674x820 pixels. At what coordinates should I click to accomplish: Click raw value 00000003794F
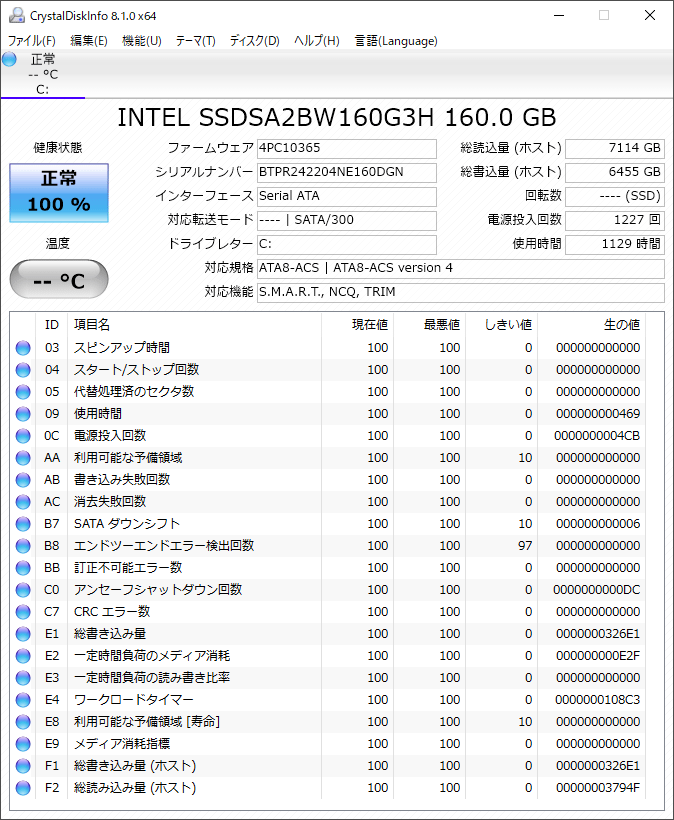coord(598,788)
